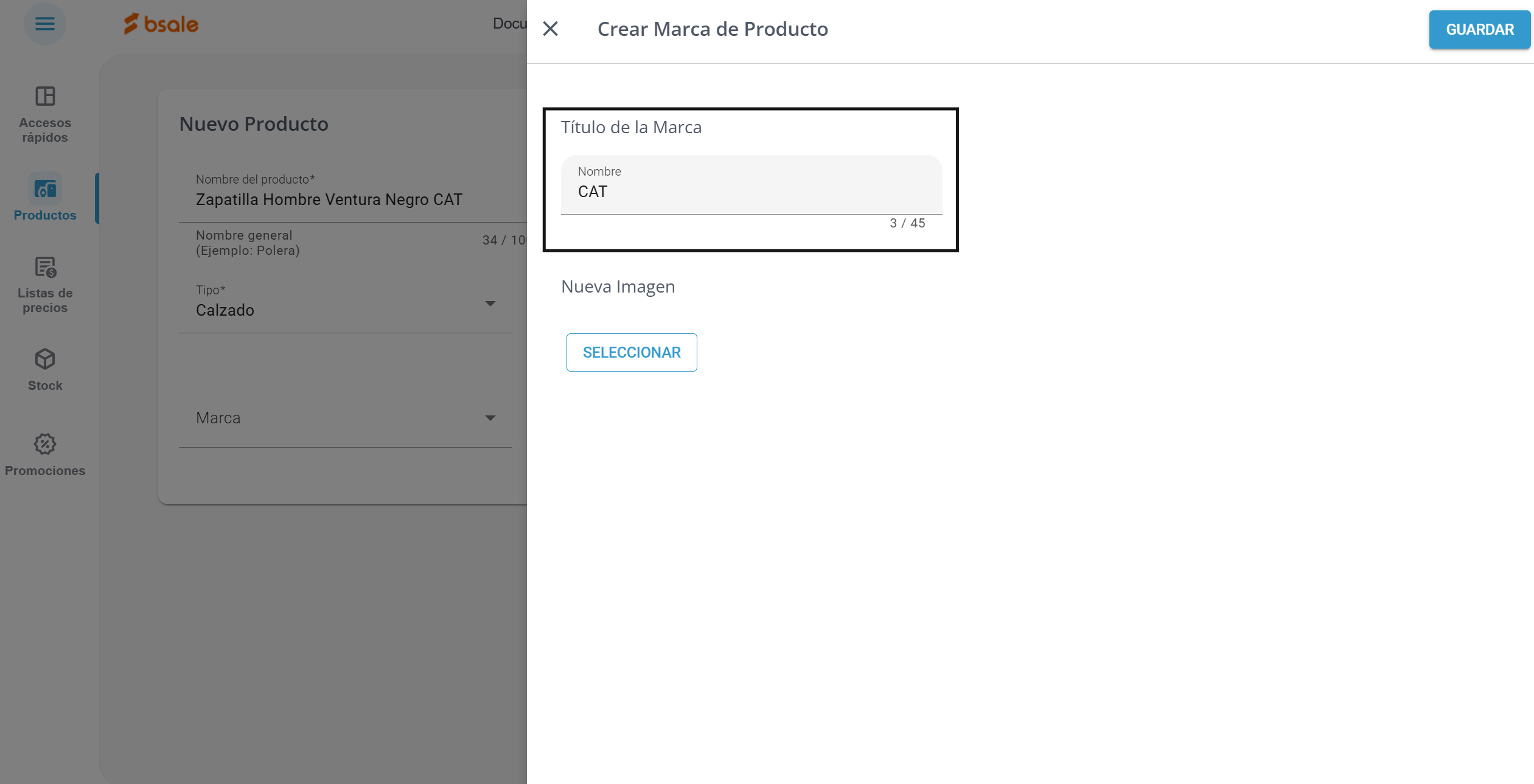Open Listas de precios icon
Viewport: 1534px width, 784px height.
[x=45, y=267]
